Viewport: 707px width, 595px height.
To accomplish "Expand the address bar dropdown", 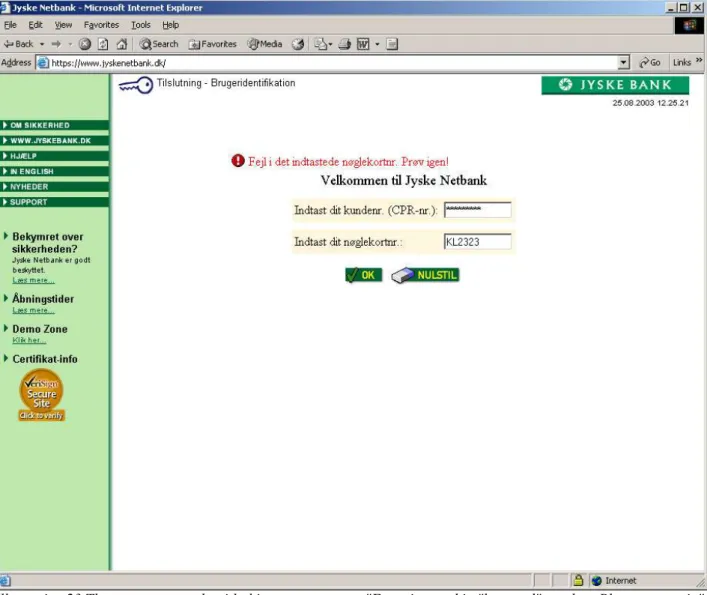I will point(623,63).
